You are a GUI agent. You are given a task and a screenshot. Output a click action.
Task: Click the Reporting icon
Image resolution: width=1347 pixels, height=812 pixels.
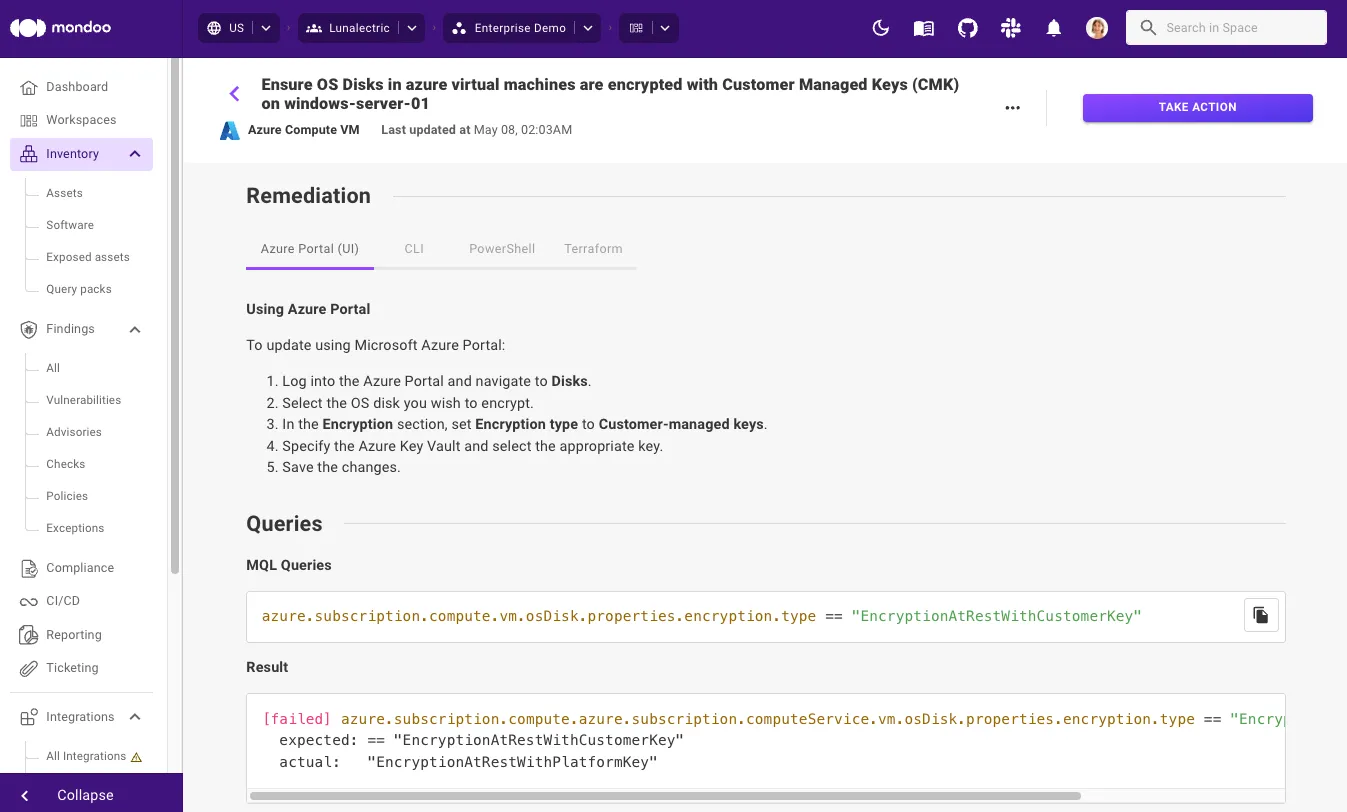(x=29, y=635)
